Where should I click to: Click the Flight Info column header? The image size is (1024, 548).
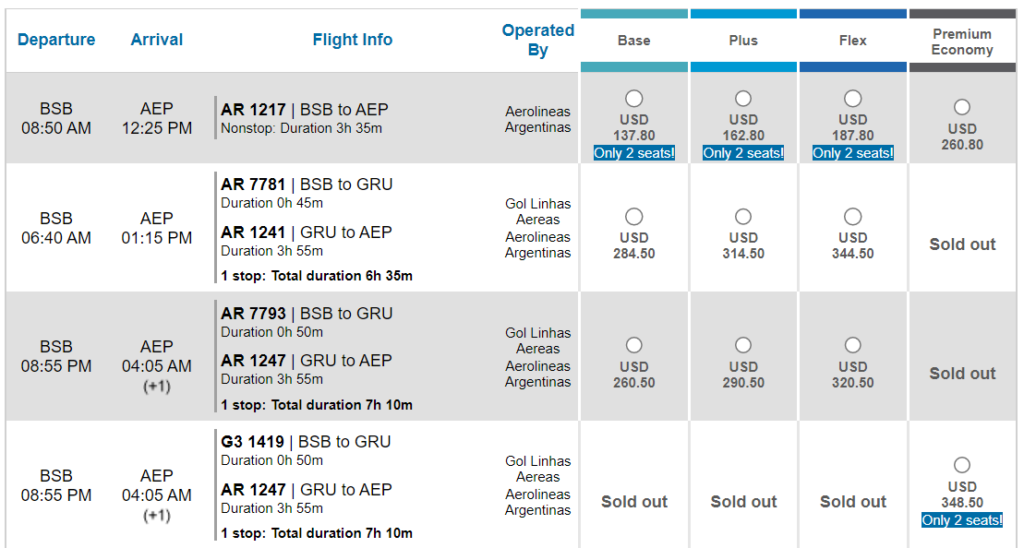pyautogui.click(x=353, y=40)
